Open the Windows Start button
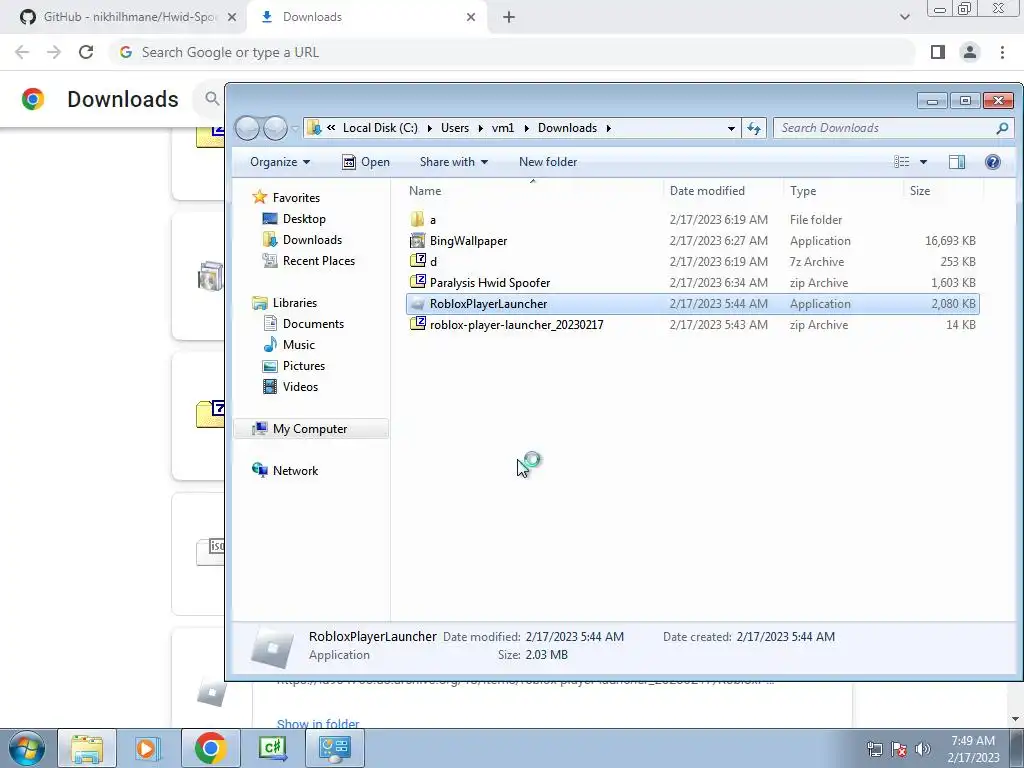The image size is (1024, 768). point(27,748)
